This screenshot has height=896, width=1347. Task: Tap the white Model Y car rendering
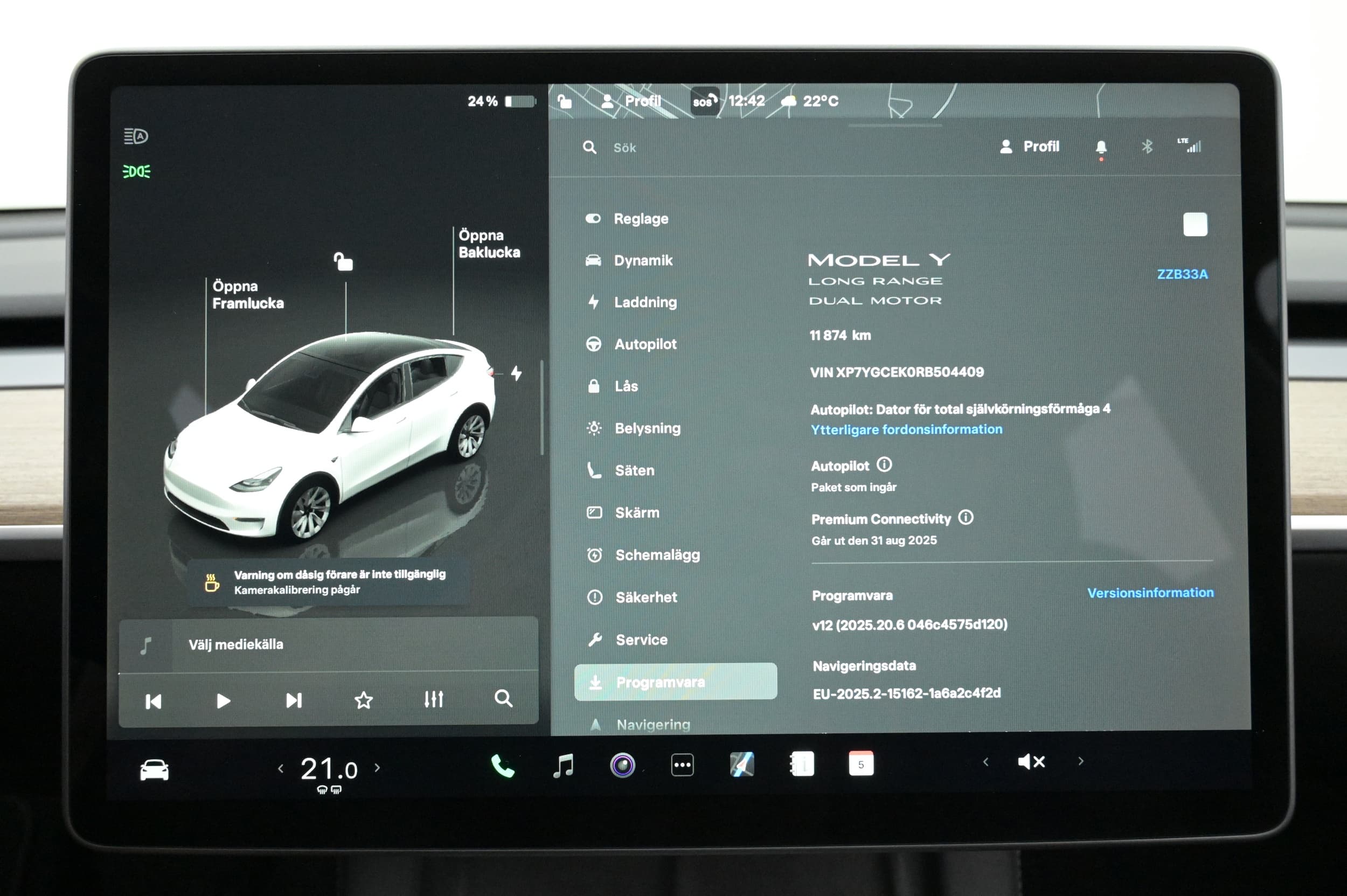(x=330, y=434)
